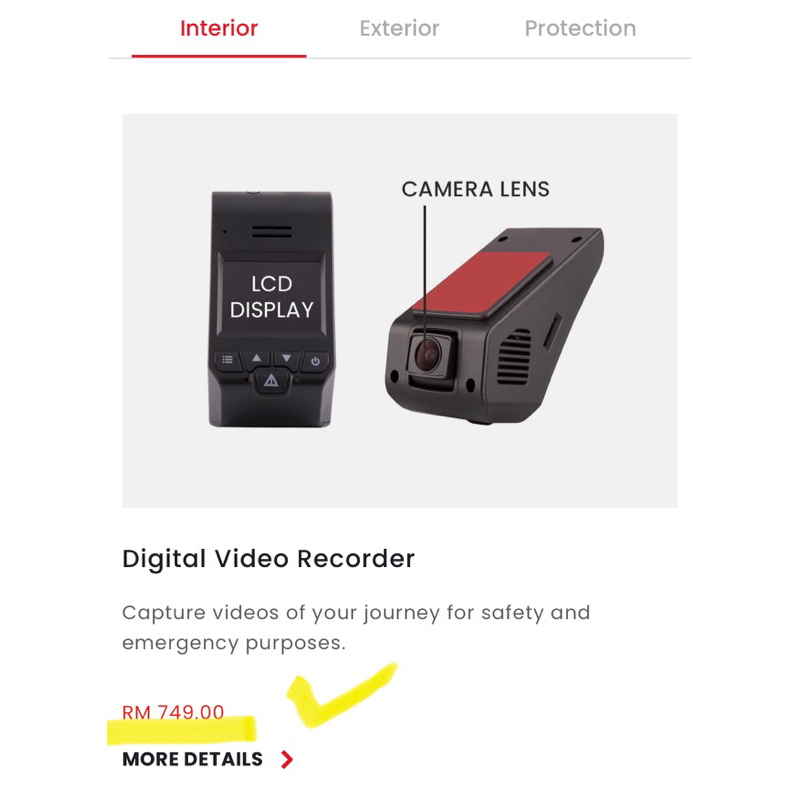
Task: Click the down arrow button on the recorder
Action: pyautogui.click(x=287, y=358)
